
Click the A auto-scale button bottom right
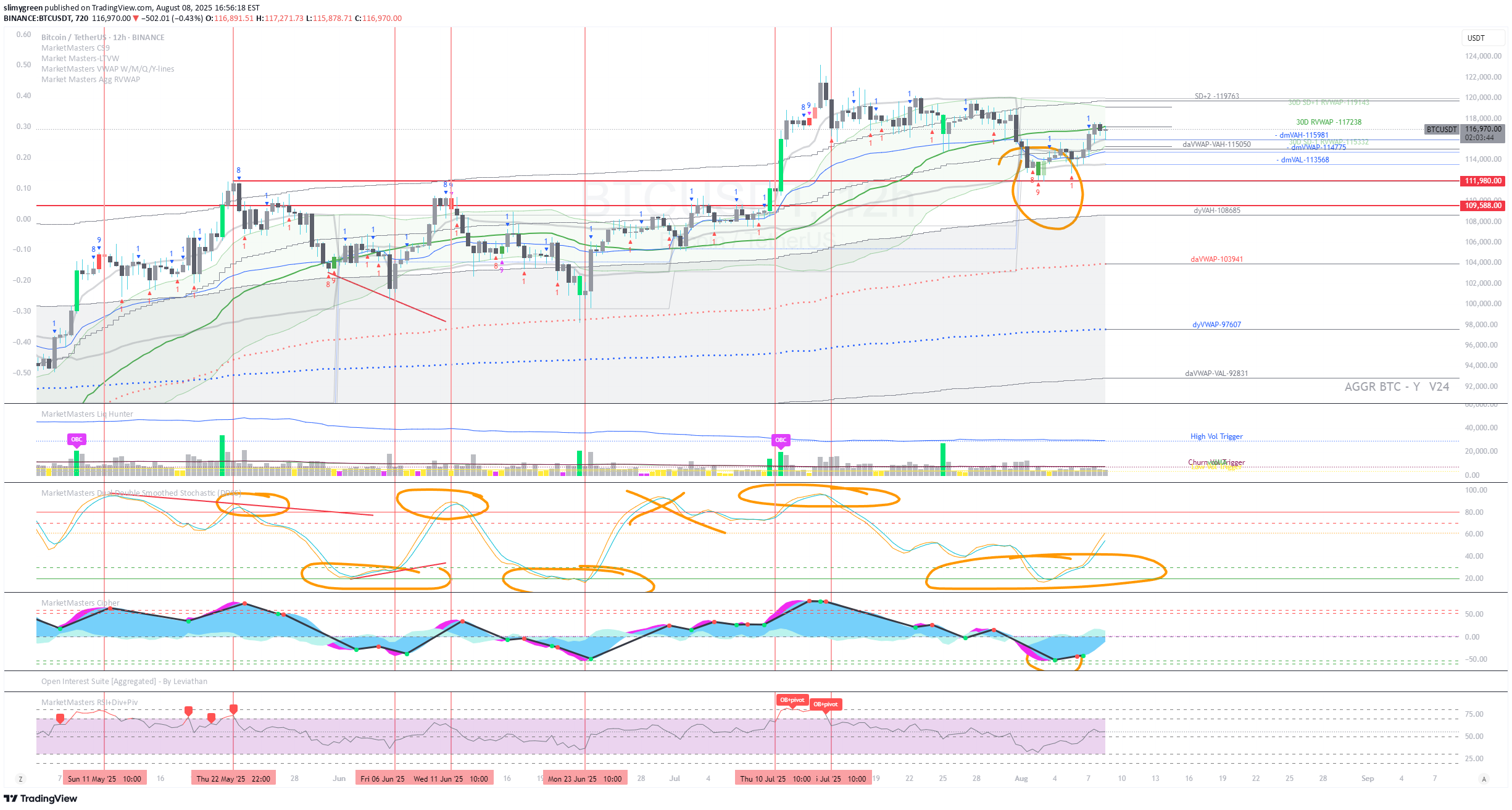pos(1484,779)
